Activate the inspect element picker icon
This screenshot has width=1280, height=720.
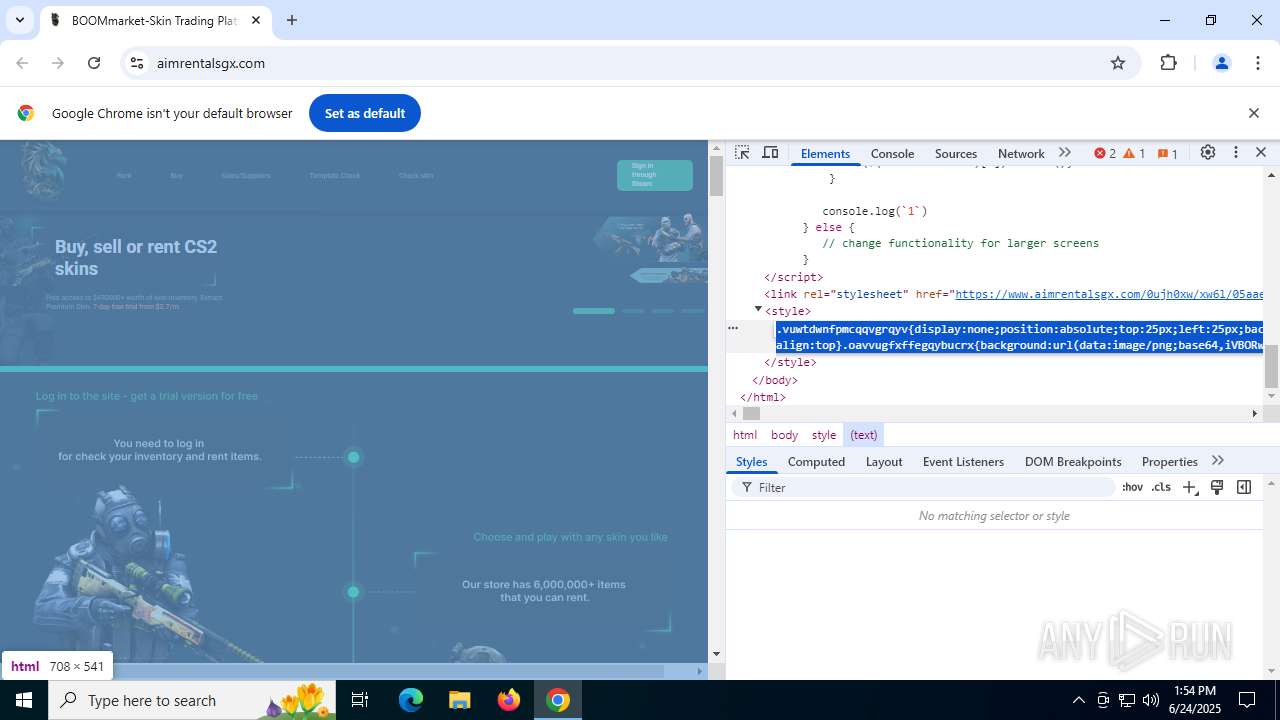pos(742,153)
